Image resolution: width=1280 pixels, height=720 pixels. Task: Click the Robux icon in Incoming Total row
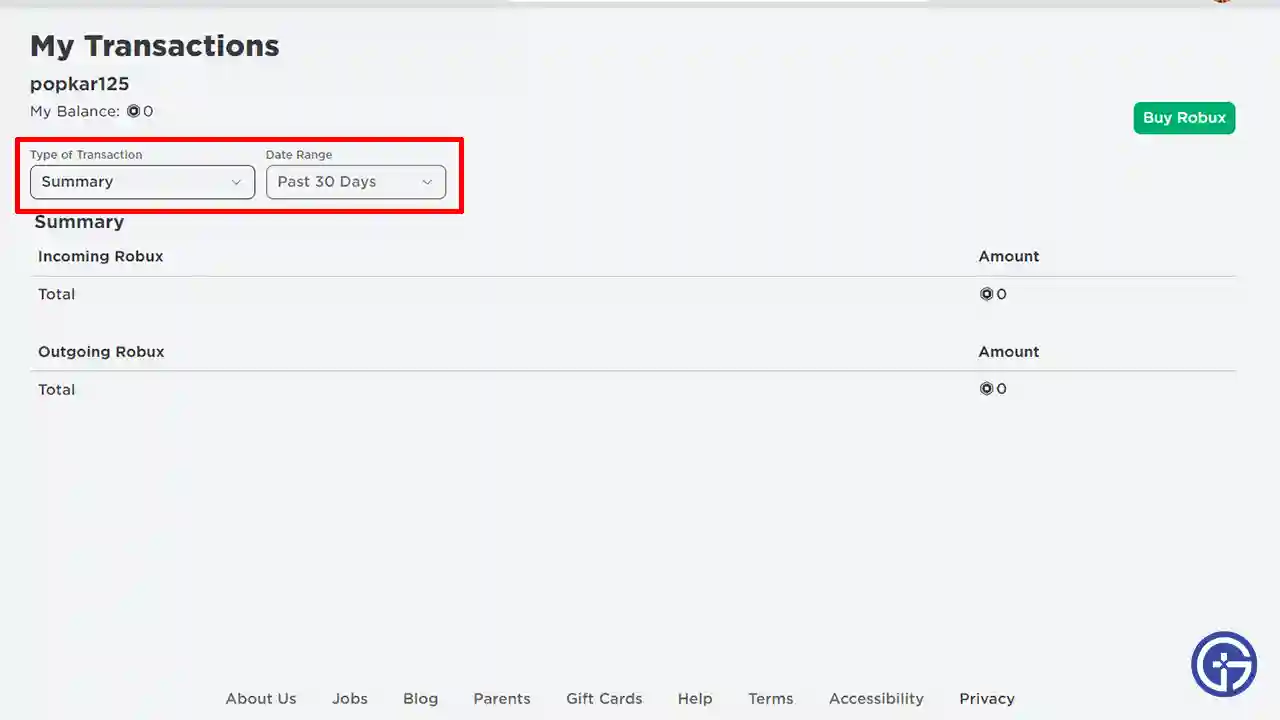[x=986, y=294]
